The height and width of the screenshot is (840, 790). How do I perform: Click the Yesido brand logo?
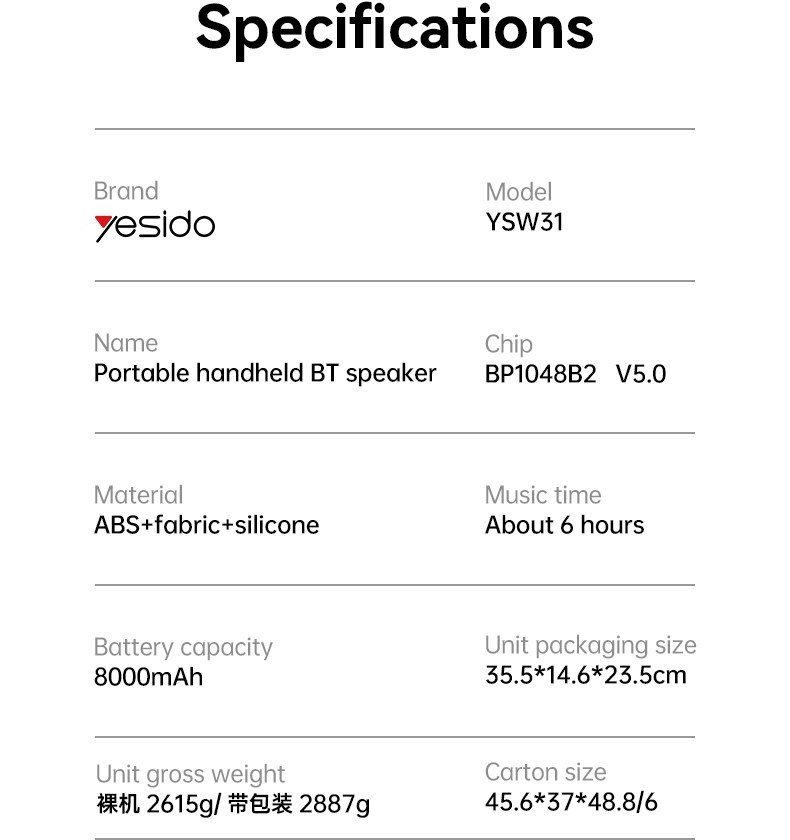tap(155, 226)
